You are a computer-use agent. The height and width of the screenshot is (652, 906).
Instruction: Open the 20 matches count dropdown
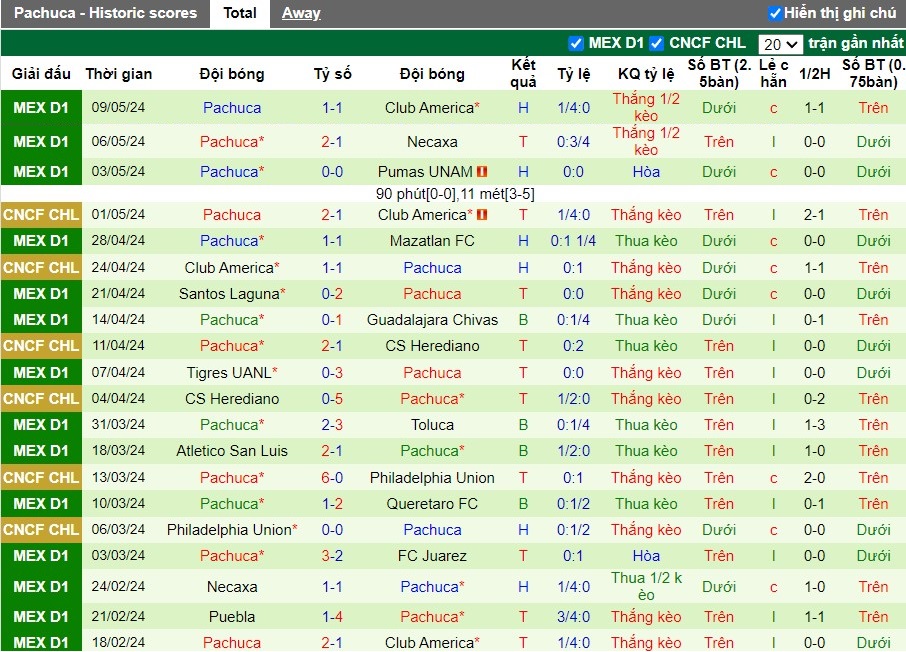click(780, 44)
